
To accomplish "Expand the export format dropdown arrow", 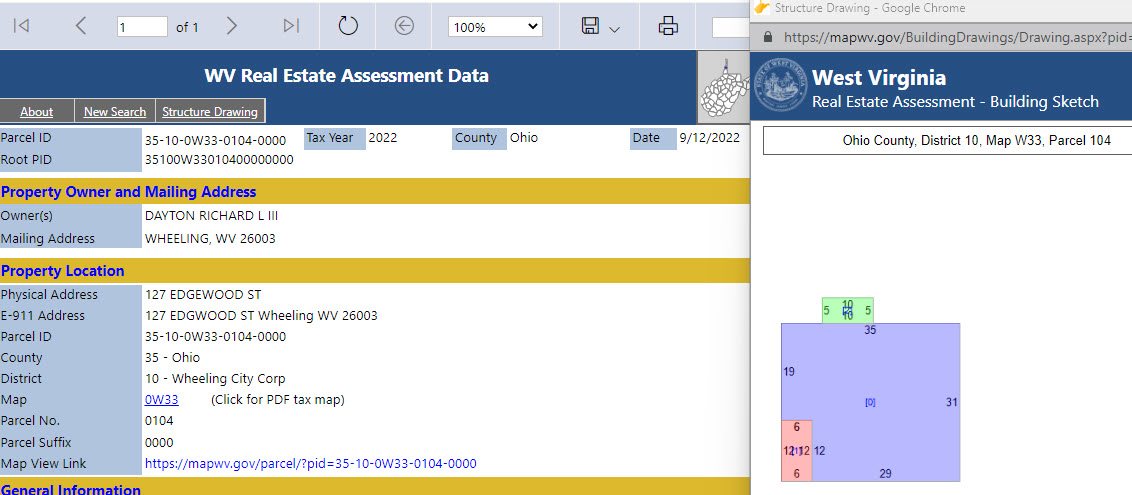I will (615, 29).
